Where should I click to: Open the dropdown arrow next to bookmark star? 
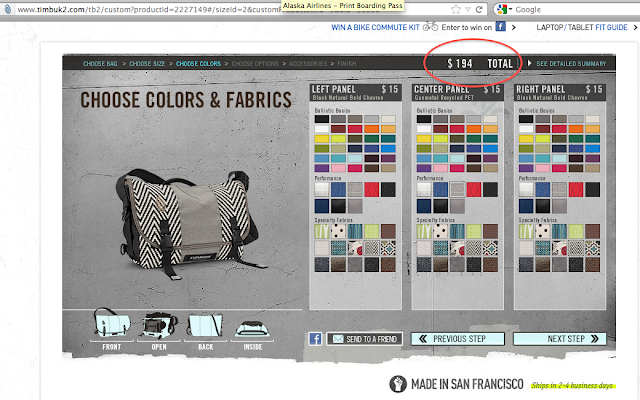(x=468, y=9)
